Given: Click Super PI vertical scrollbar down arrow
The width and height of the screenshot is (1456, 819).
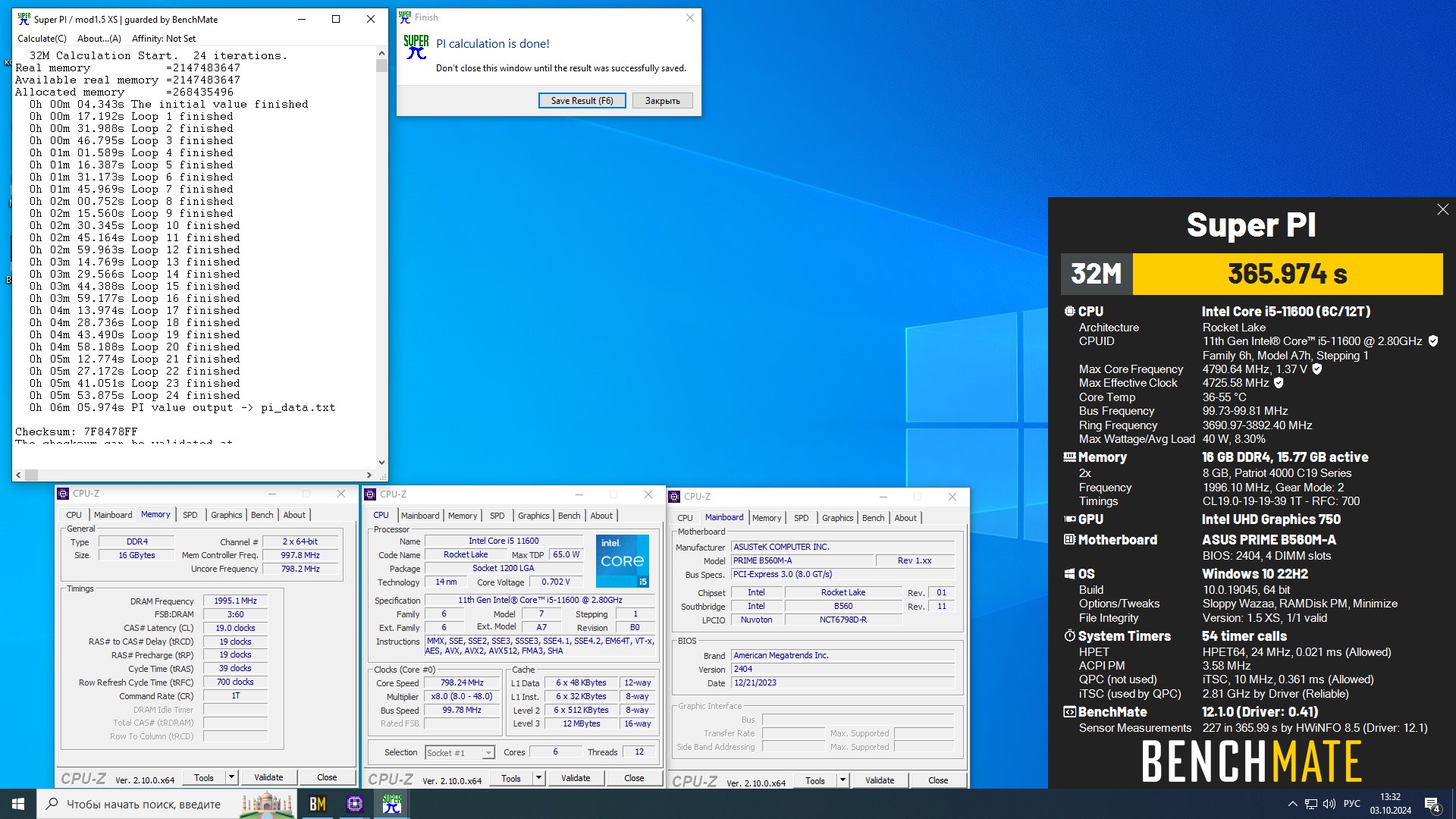Looking at the screenshot, I should point(381,462).
